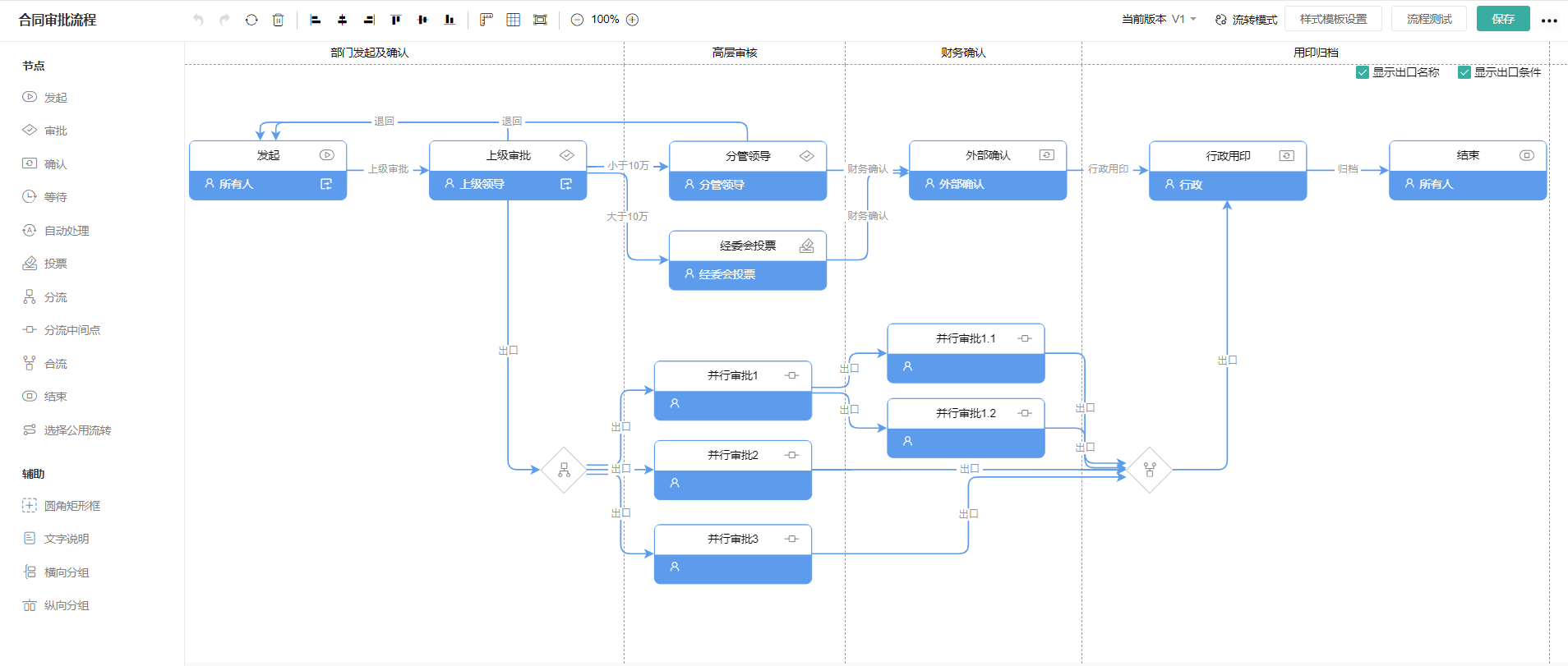Screen dimensions: 1568x666
Task: Toggle 显示出口条件 checkbox
Action: point(1464,72)
